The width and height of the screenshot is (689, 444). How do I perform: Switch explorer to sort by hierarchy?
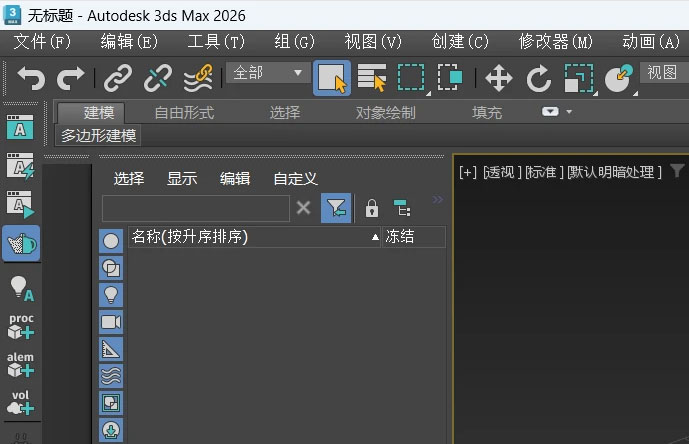click(x=402, y=208)
